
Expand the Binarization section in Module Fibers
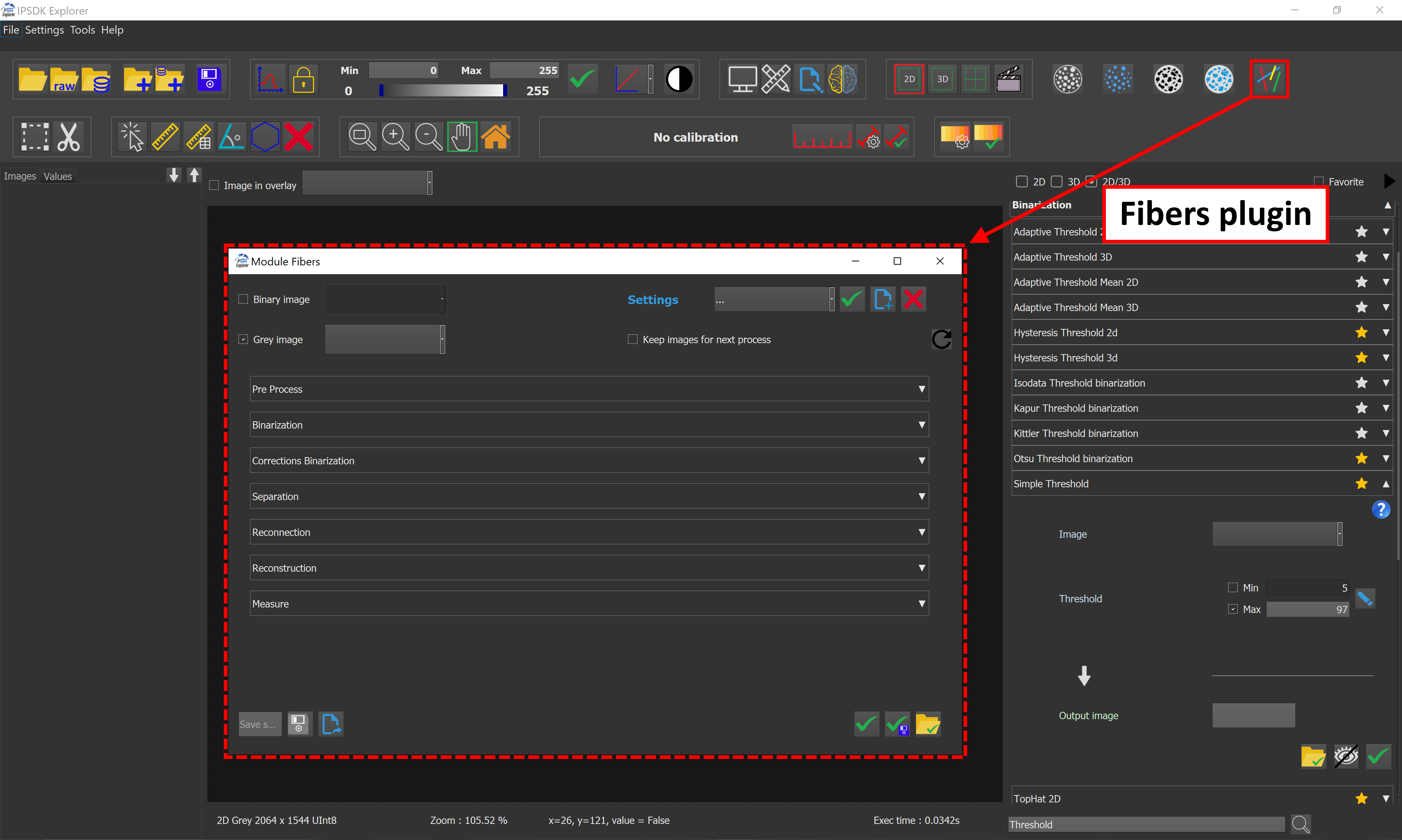pyautogui.click(x=589, y=425)
